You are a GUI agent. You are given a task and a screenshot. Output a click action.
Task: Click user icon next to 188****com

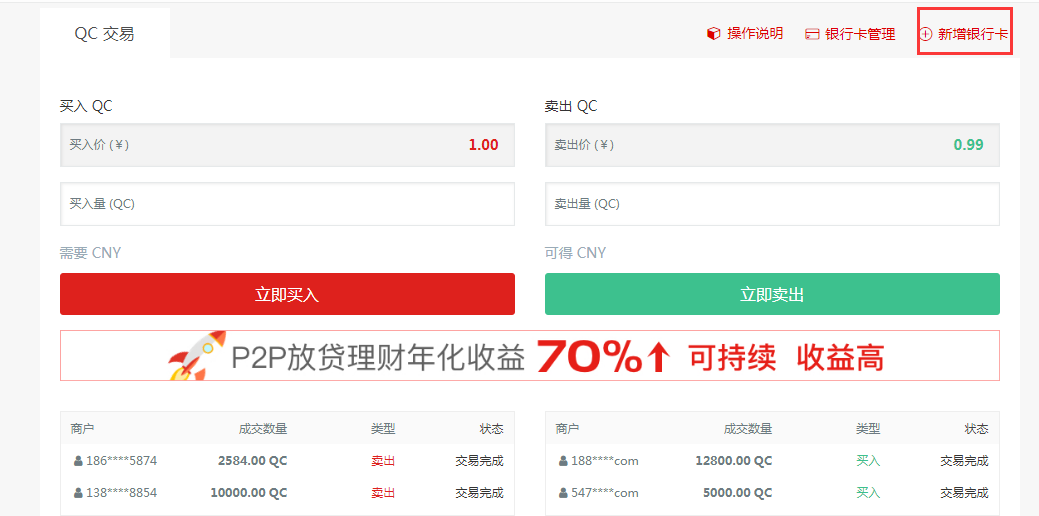tap(563, 461)
